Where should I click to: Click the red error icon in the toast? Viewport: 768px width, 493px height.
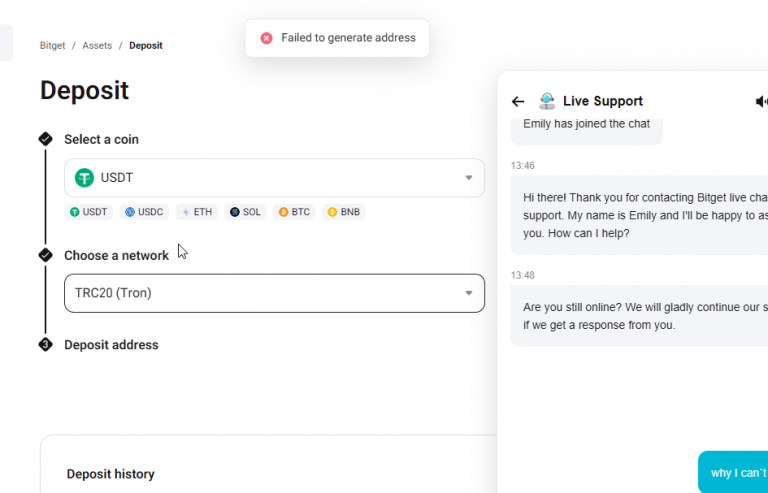coord(266,38)
